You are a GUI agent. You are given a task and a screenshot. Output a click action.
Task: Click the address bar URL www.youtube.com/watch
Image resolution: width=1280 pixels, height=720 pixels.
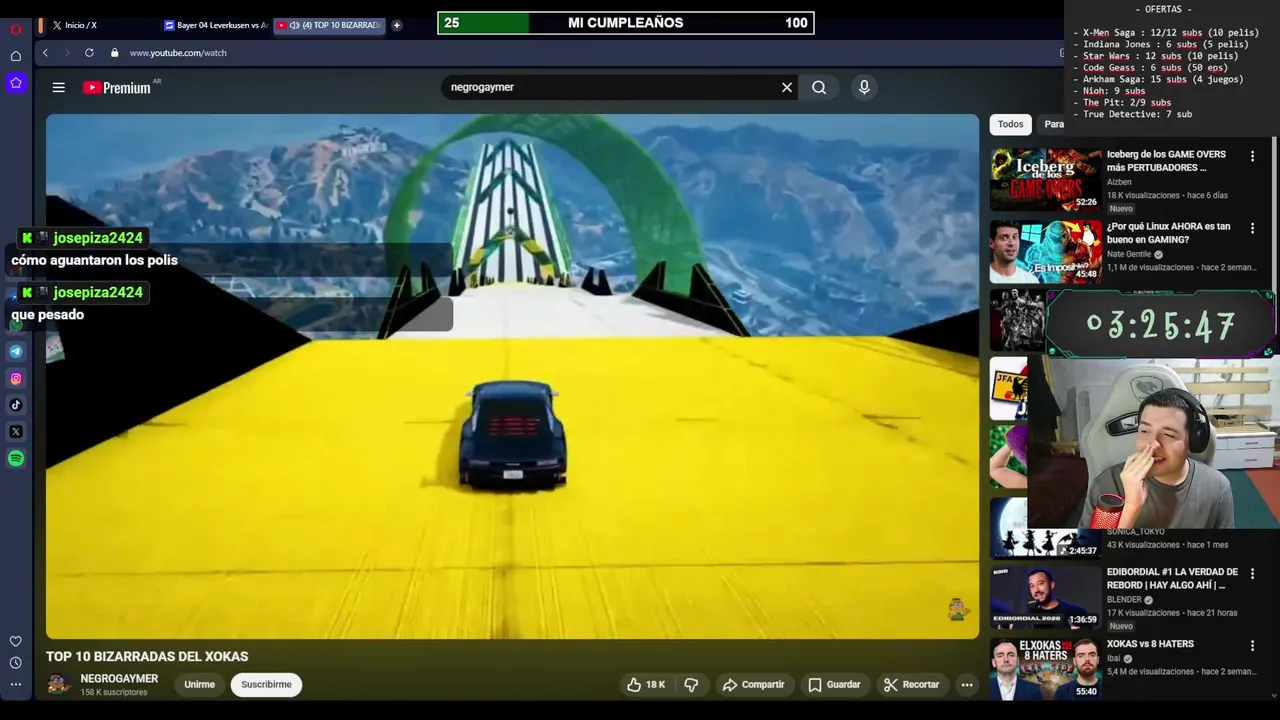[178, 53]
